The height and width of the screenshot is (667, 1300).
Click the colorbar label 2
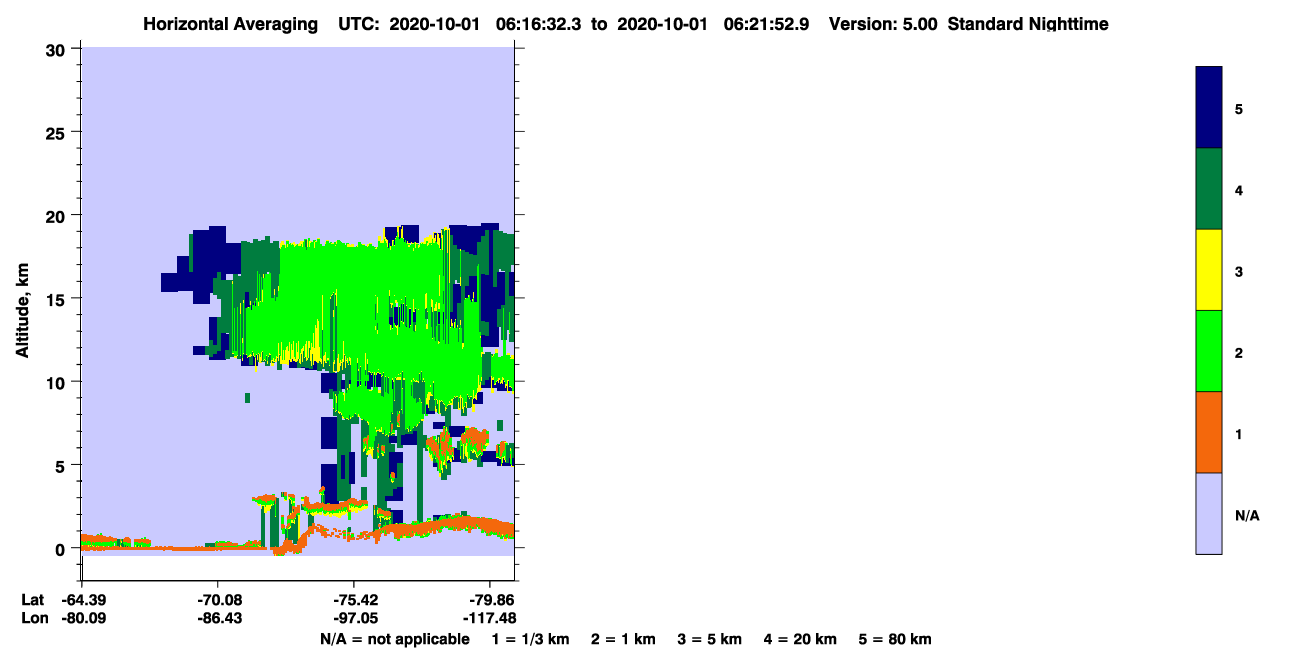(x=1239, y=353)
